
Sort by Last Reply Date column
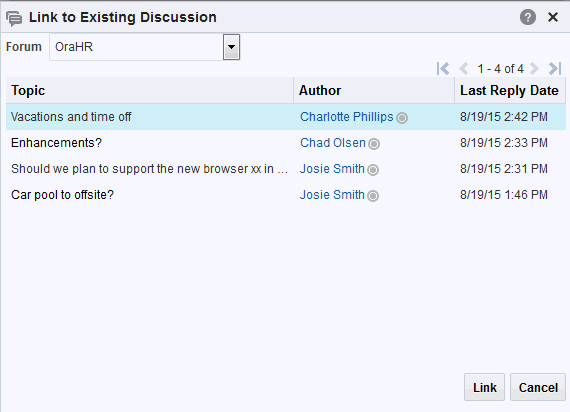(510, 90)
